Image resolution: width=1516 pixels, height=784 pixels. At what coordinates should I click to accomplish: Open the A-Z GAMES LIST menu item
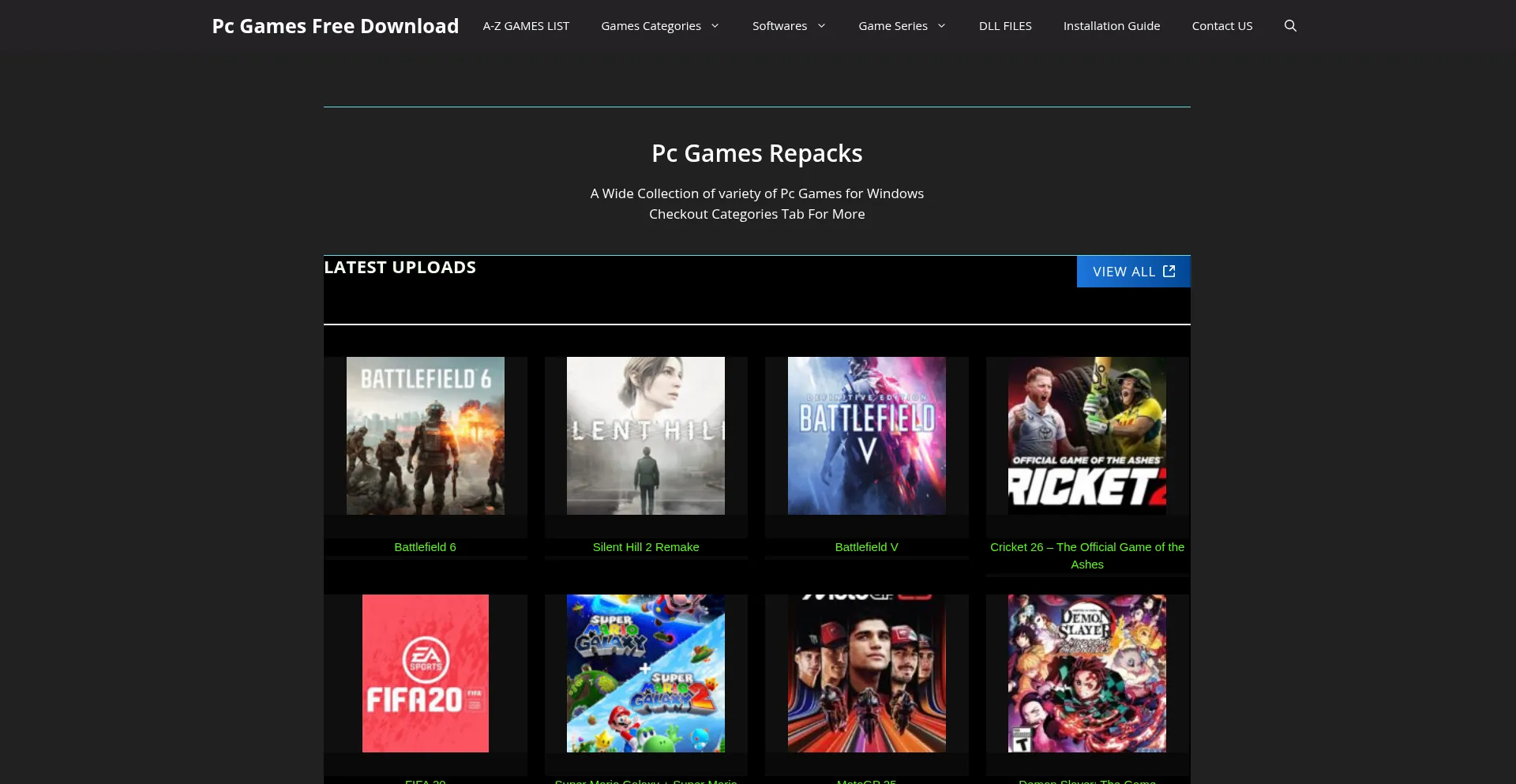pyautogui.click(x=526, y=26)
